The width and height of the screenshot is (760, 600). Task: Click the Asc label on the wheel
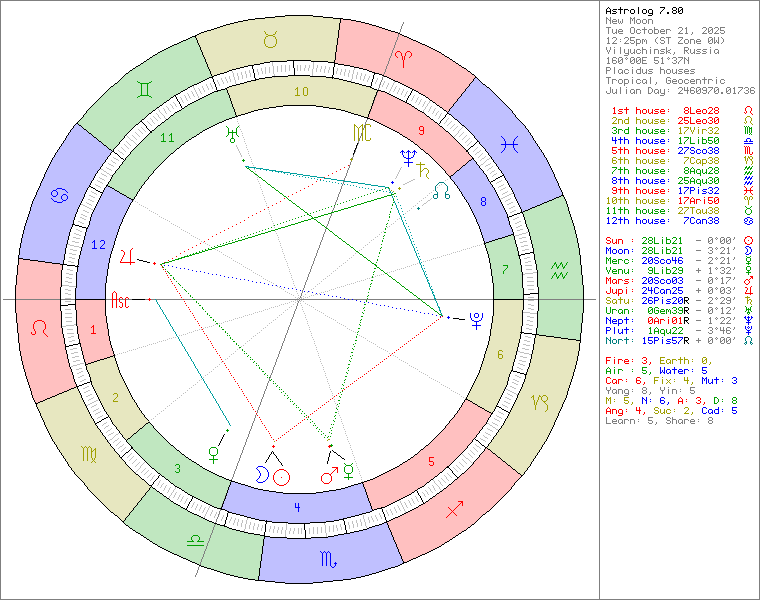click(x=121, y=299)
